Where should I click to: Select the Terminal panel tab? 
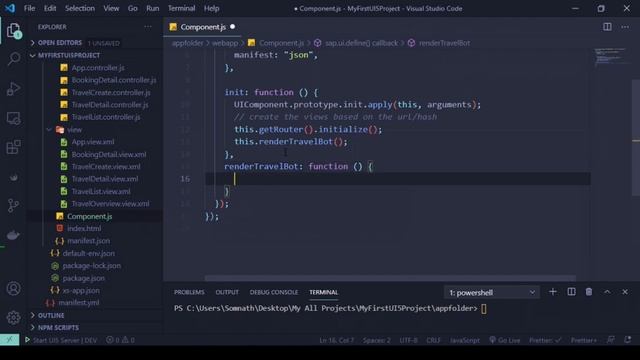click(323, 292)
